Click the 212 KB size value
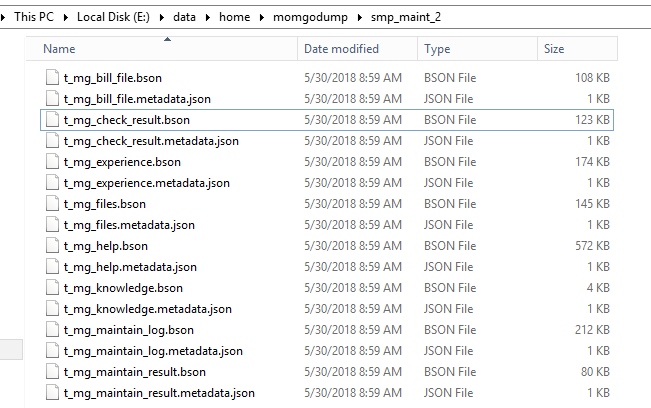 [592, 330]
